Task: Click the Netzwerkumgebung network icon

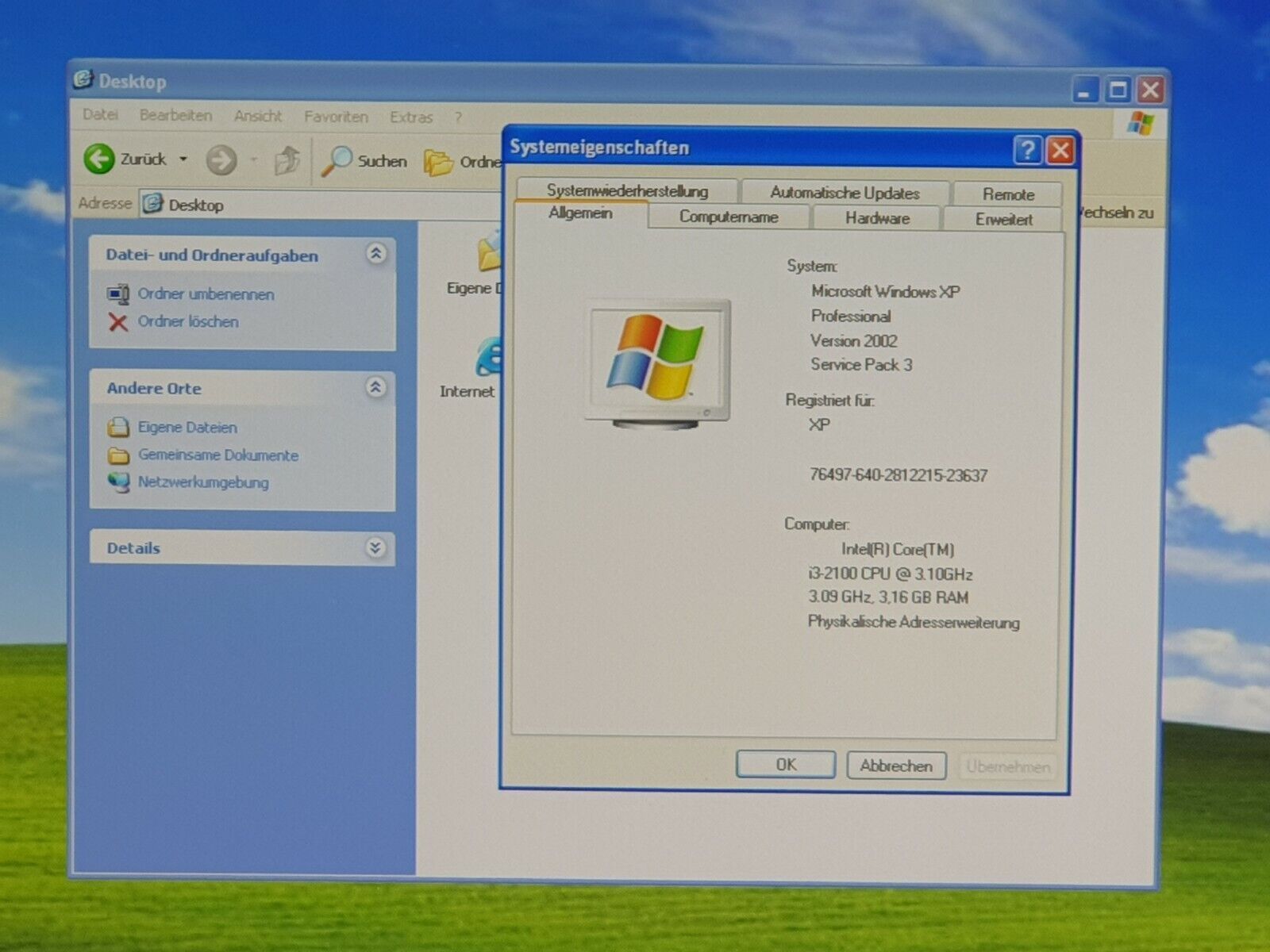Action: point(118,482)
